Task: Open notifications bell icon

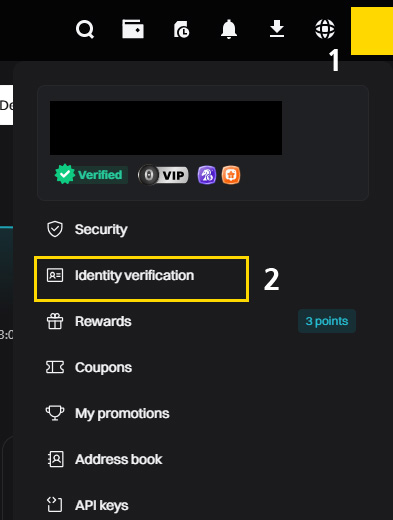Action: pyautogui.click(x=229, y=29)
